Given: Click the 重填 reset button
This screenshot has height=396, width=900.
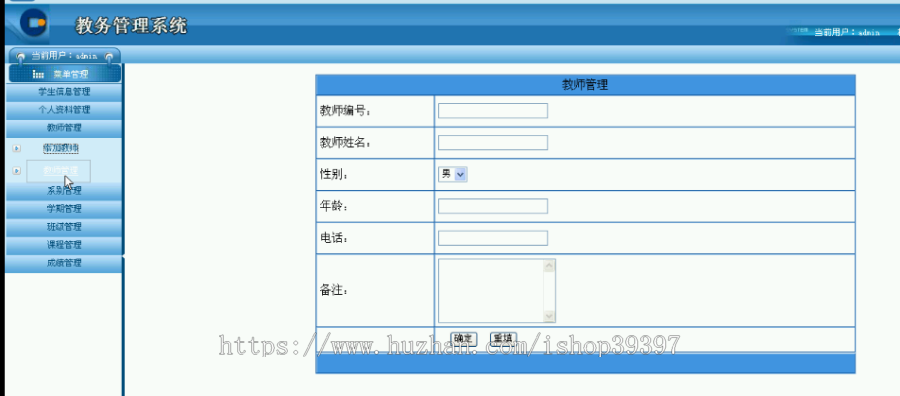Looking at the screenshot, I should pyautogui.click(x=503, y=339).
